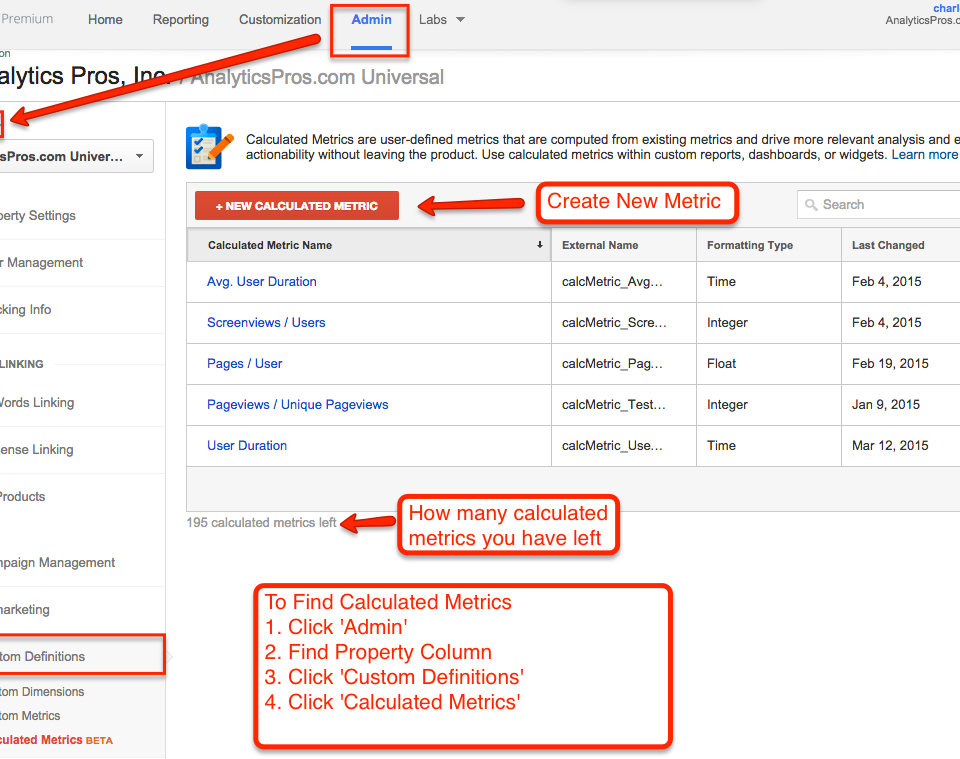Click the New Calculated Metric button
Viewport: 960px width, 759px height.
pos(297,206)
